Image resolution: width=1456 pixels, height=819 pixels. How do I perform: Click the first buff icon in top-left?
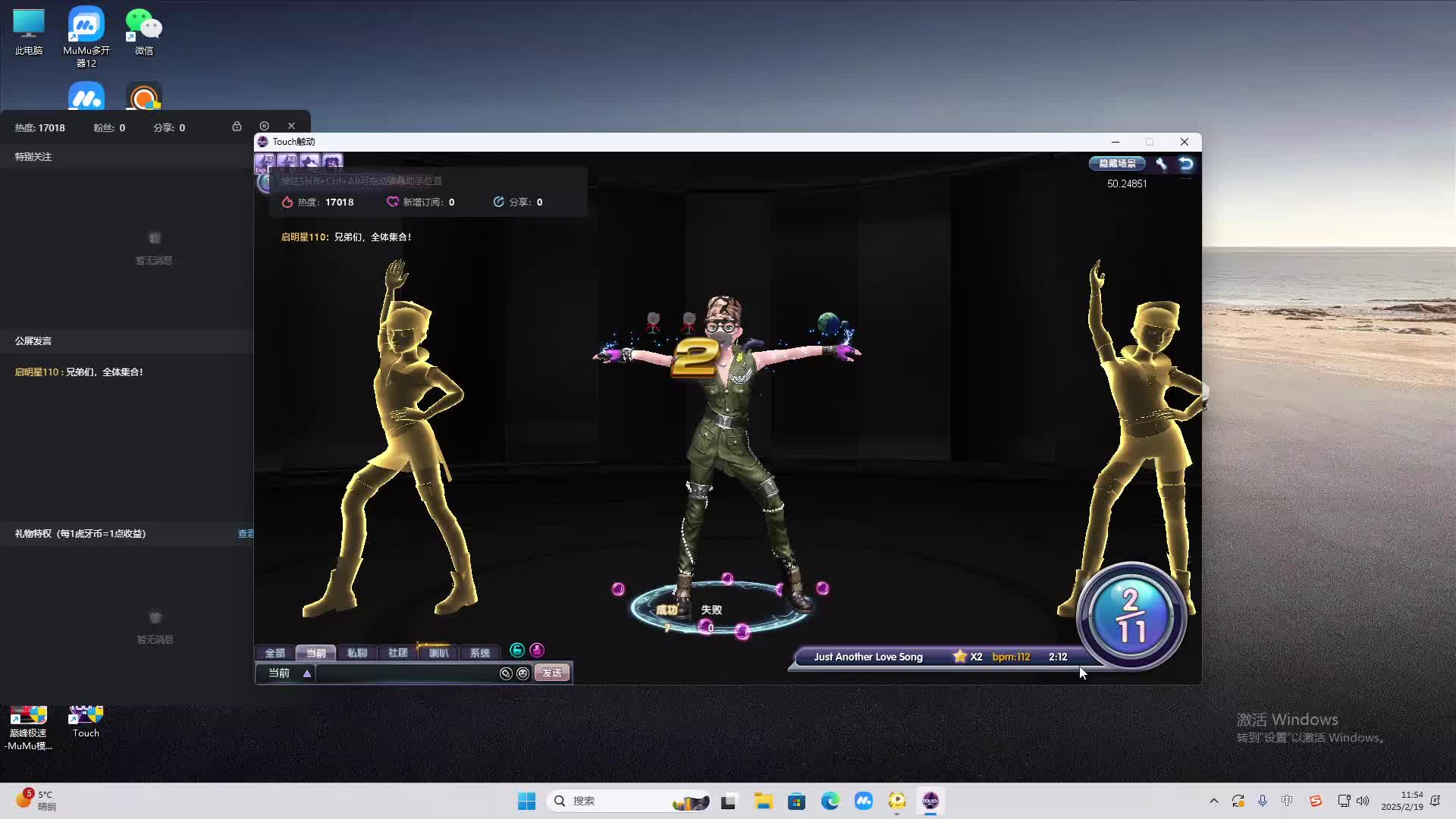tap(265, 162)
